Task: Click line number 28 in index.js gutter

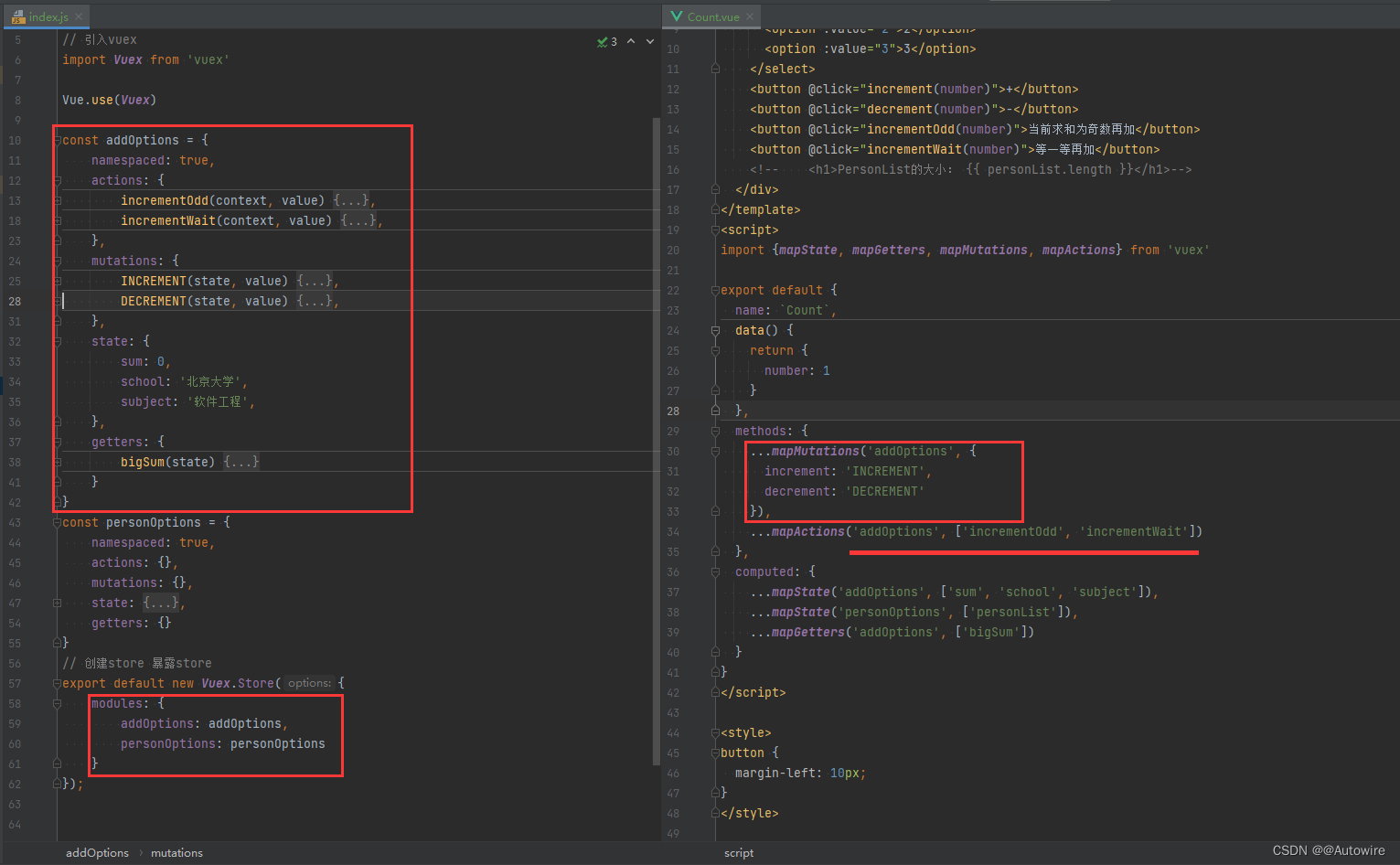Action: click(15, 301)
